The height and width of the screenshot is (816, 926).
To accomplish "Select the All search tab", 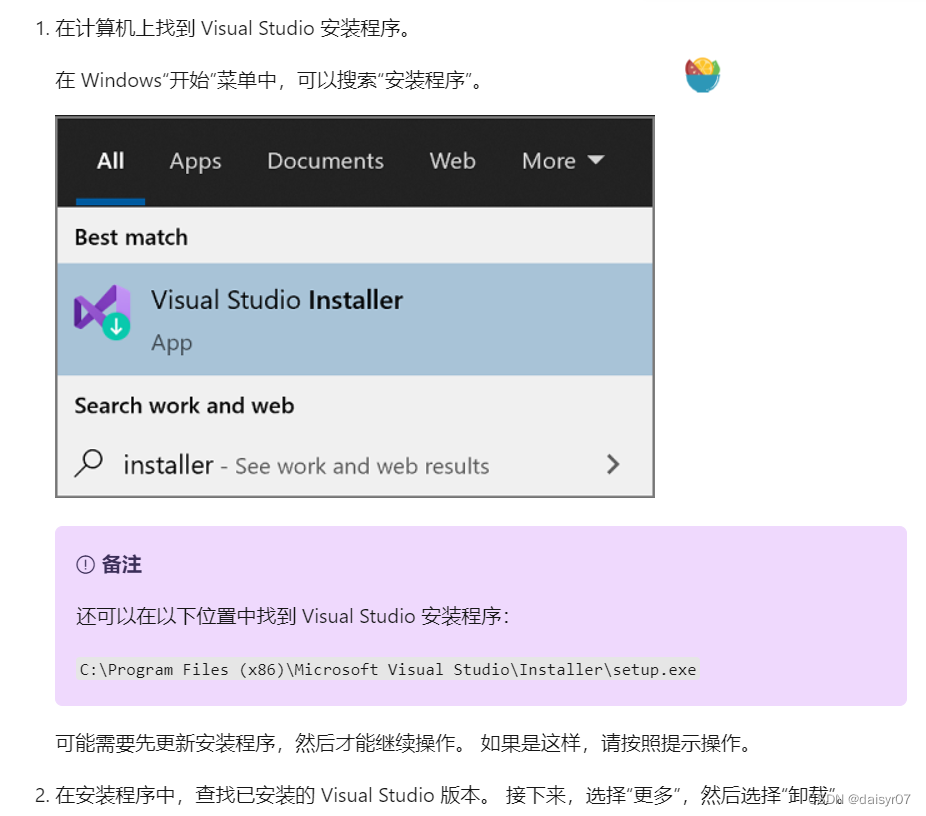I will 110,161.
